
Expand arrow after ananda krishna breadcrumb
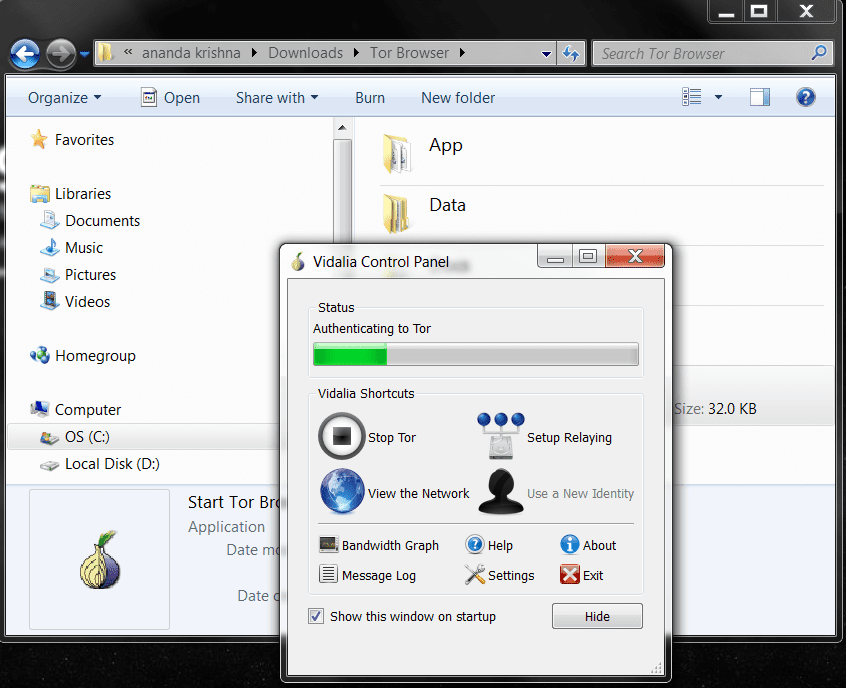pos(254,53)
